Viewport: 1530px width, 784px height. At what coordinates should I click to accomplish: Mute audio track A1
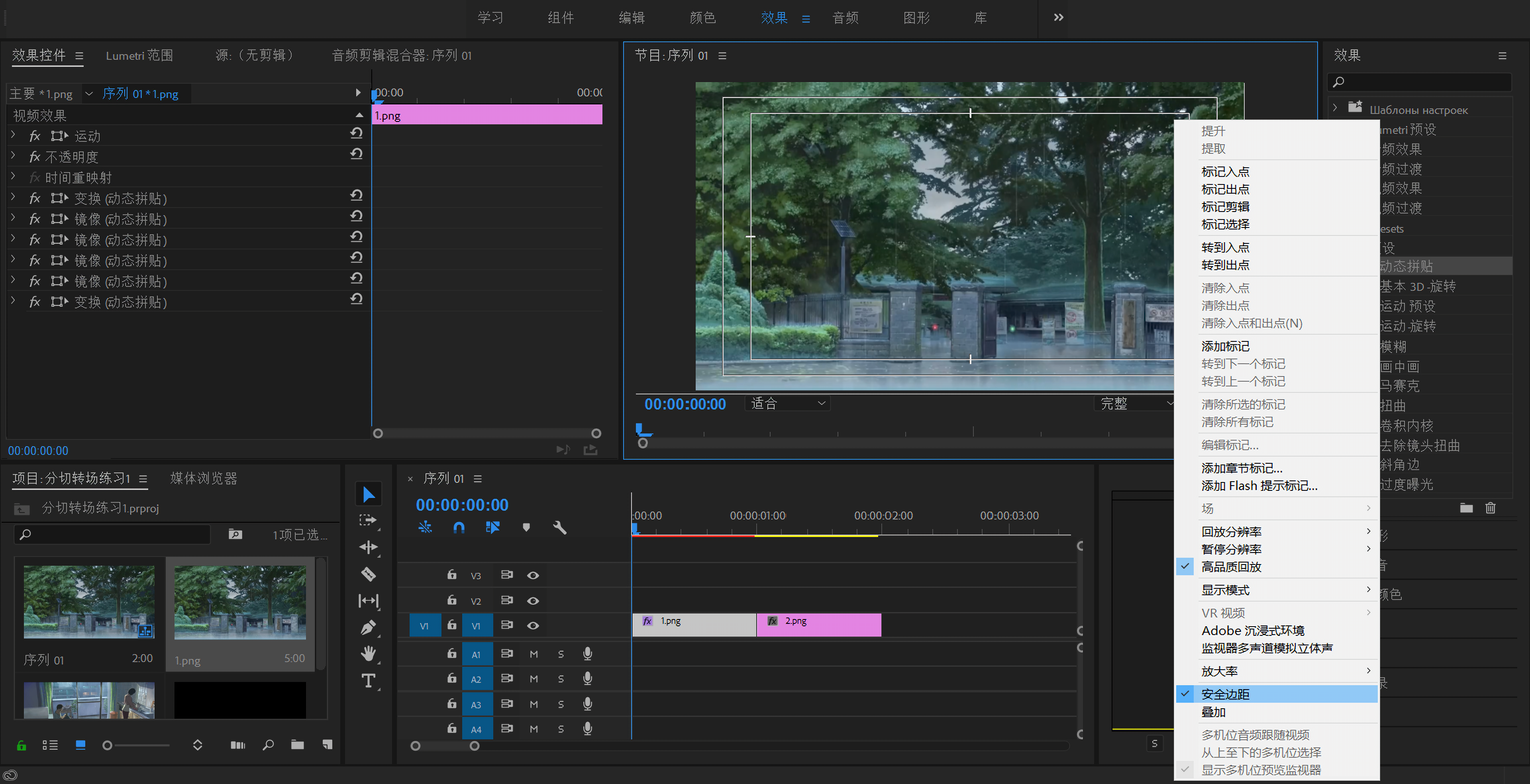tap(534, 654)
